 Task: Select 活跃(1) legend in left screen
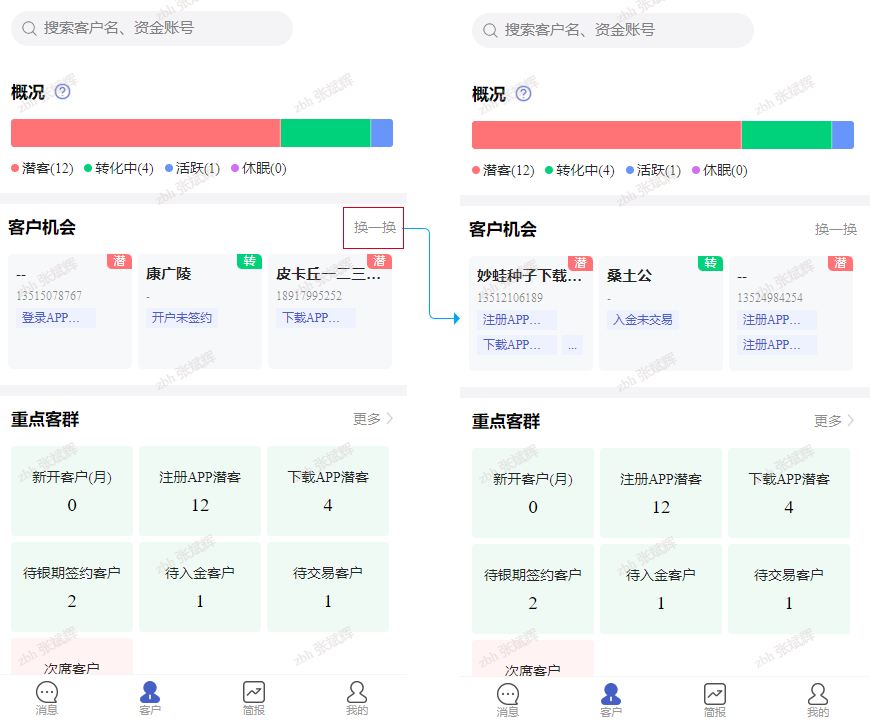point(193,168)
